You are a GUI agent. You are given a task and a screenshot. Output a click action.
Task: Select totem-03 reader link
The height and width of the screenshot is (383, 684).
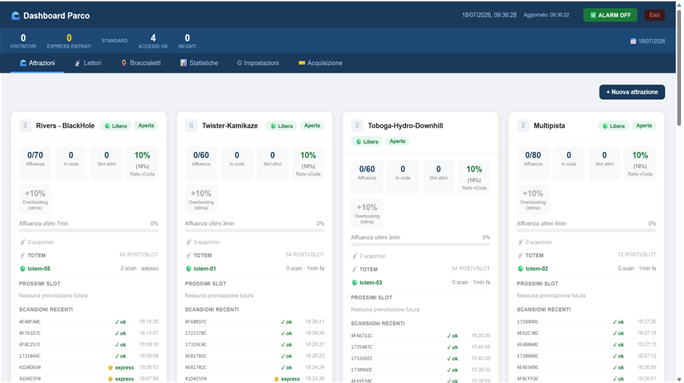[371, 283]
